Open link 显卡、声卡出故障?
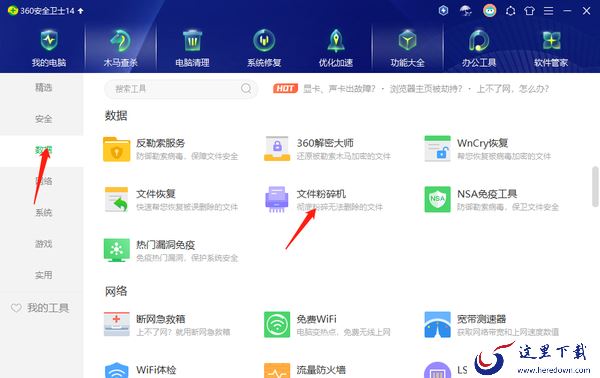Image resolution: width=600 pixels, height=378 pixels. coord(339,89)
